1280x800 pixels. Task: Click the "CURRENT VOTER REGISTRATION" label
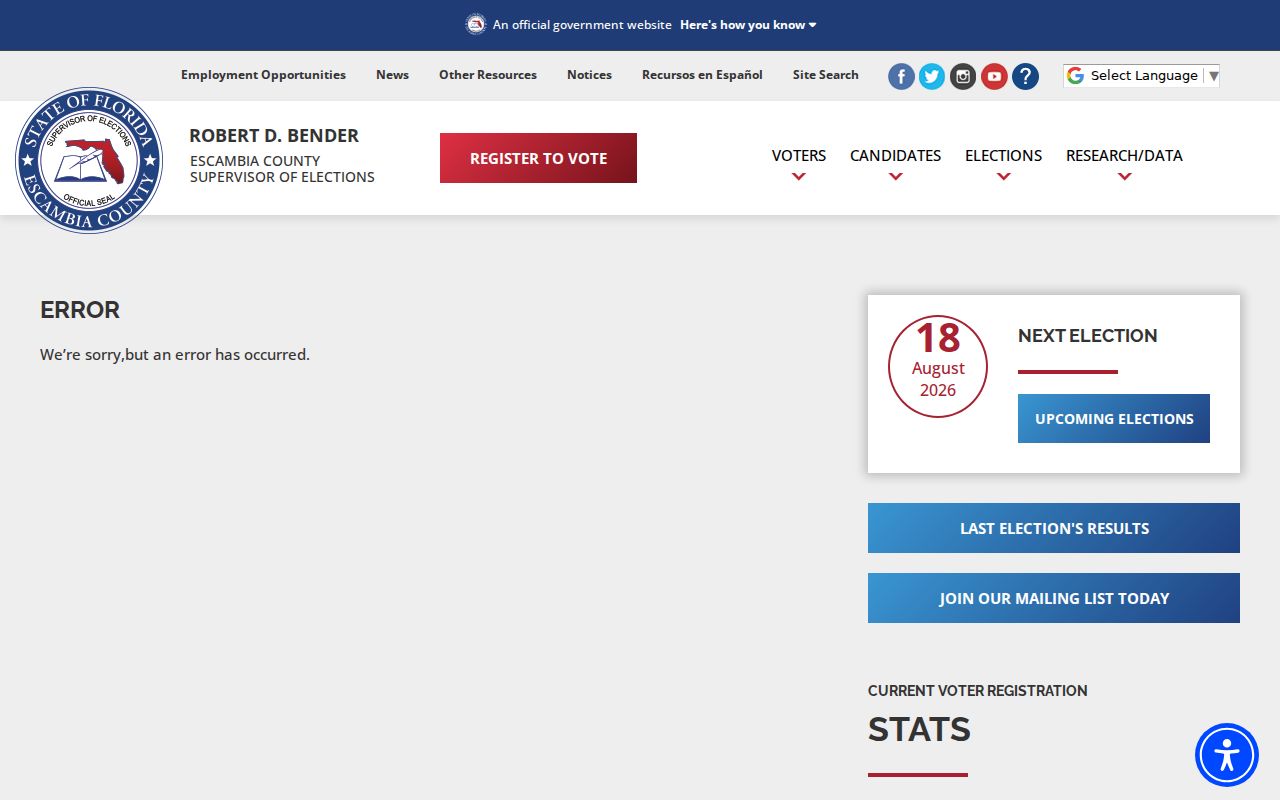click(x=978, y=691)
